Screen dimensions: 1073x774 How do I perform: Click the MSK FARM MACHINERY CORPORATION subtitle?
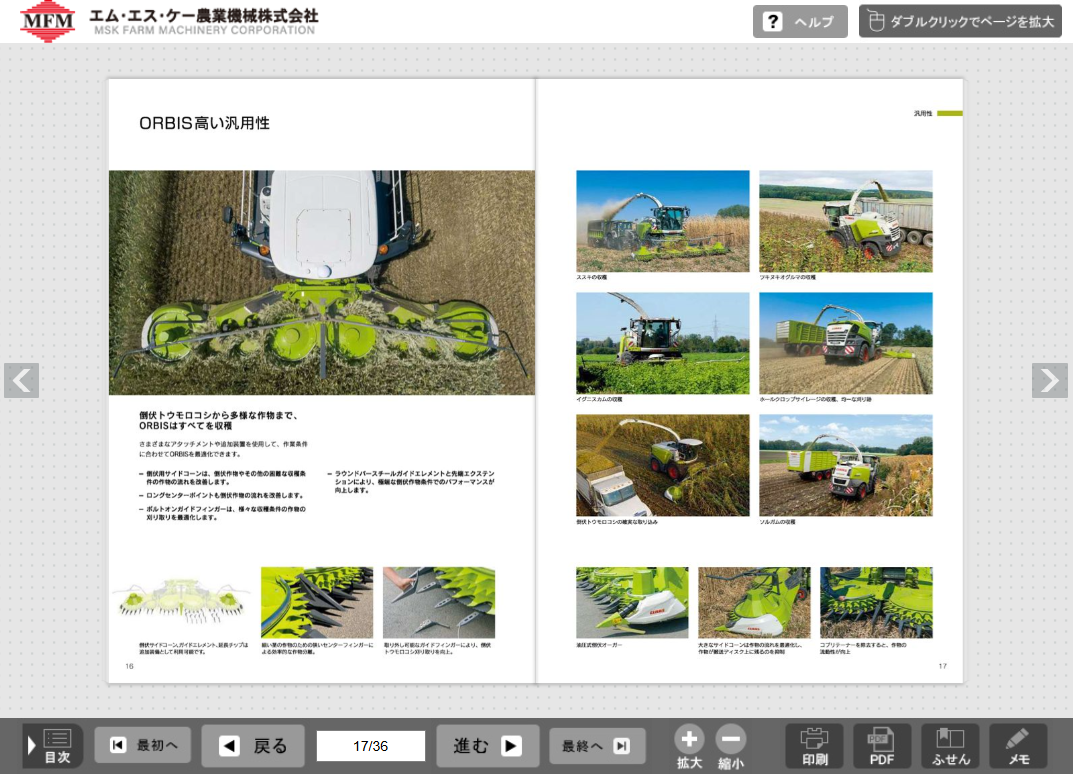pos(205,30)
